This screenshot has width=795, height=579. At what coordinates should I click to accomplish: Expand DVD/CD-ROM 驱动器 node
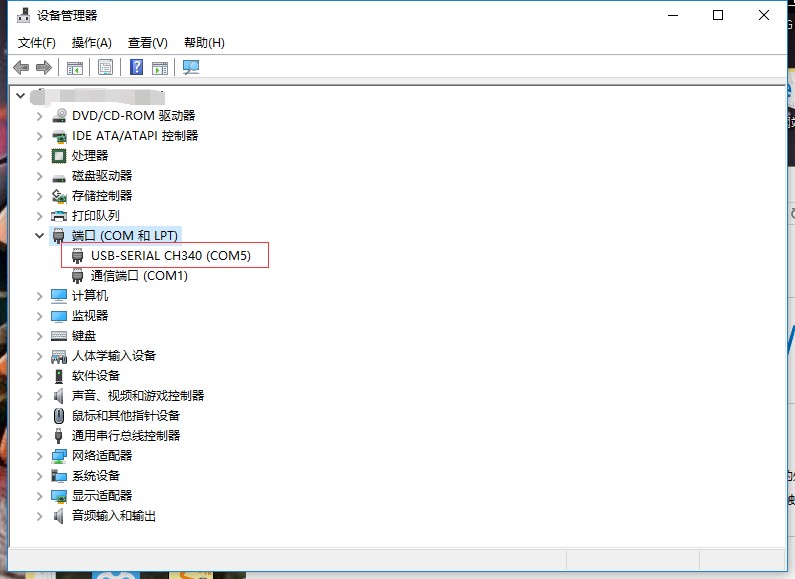[40, 116]
